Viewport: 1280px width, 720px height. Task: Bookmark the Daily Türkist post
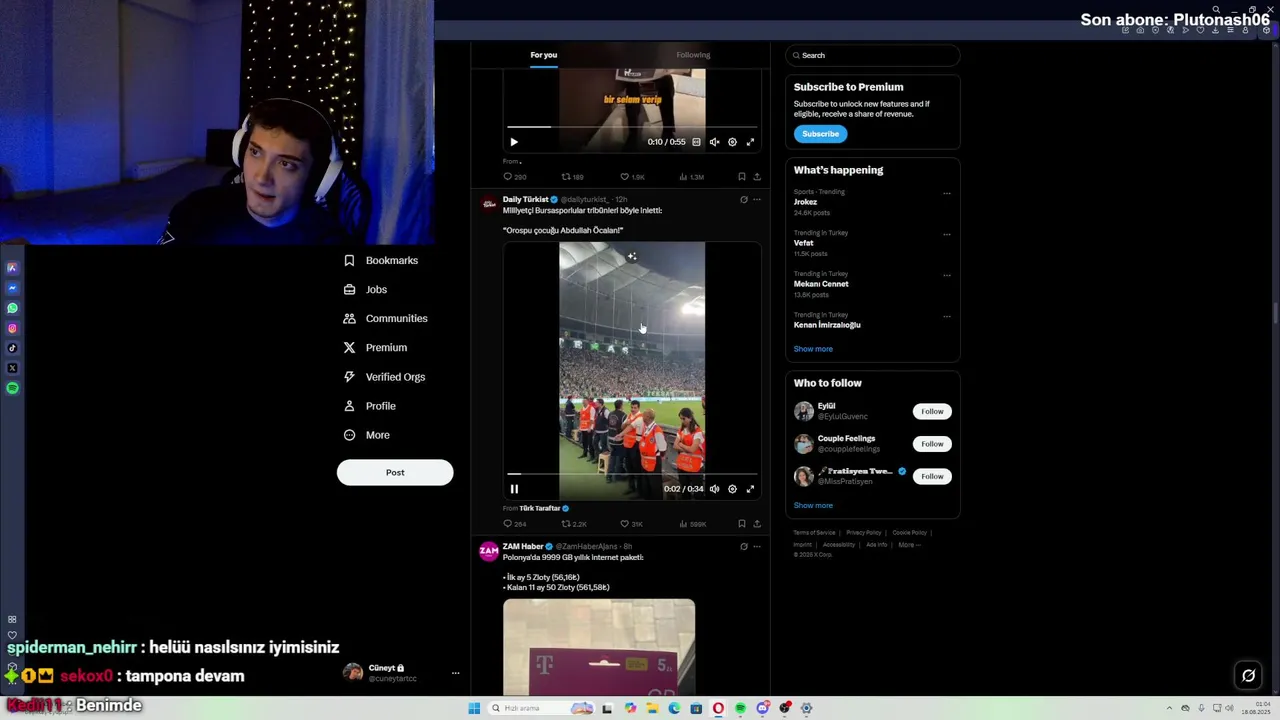coord(741,524)
